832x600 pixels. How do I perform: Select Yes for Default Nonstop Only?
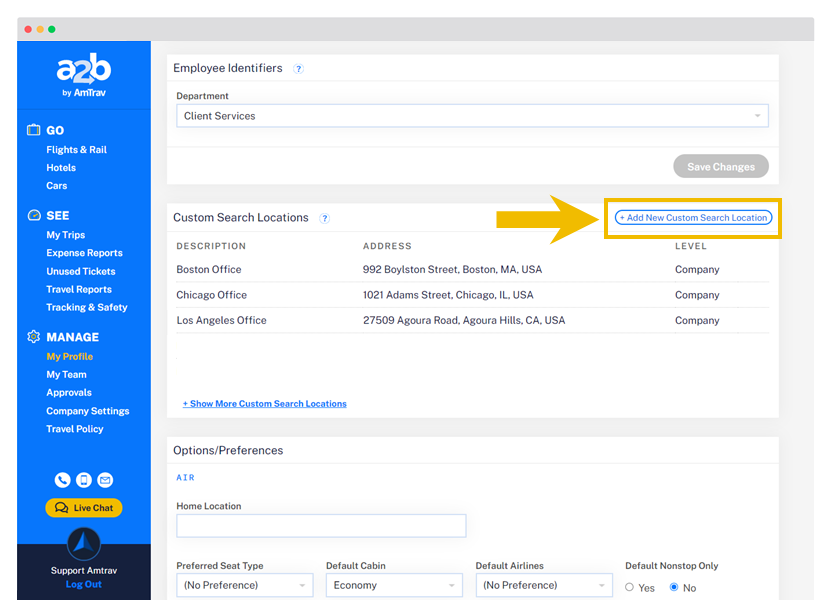click(x=630, y=587)
